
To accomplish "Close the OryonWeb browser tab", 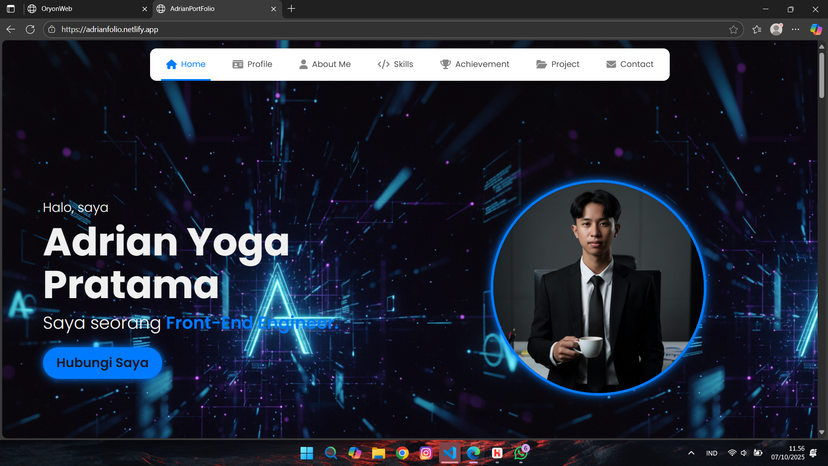I will coord(145,9).
